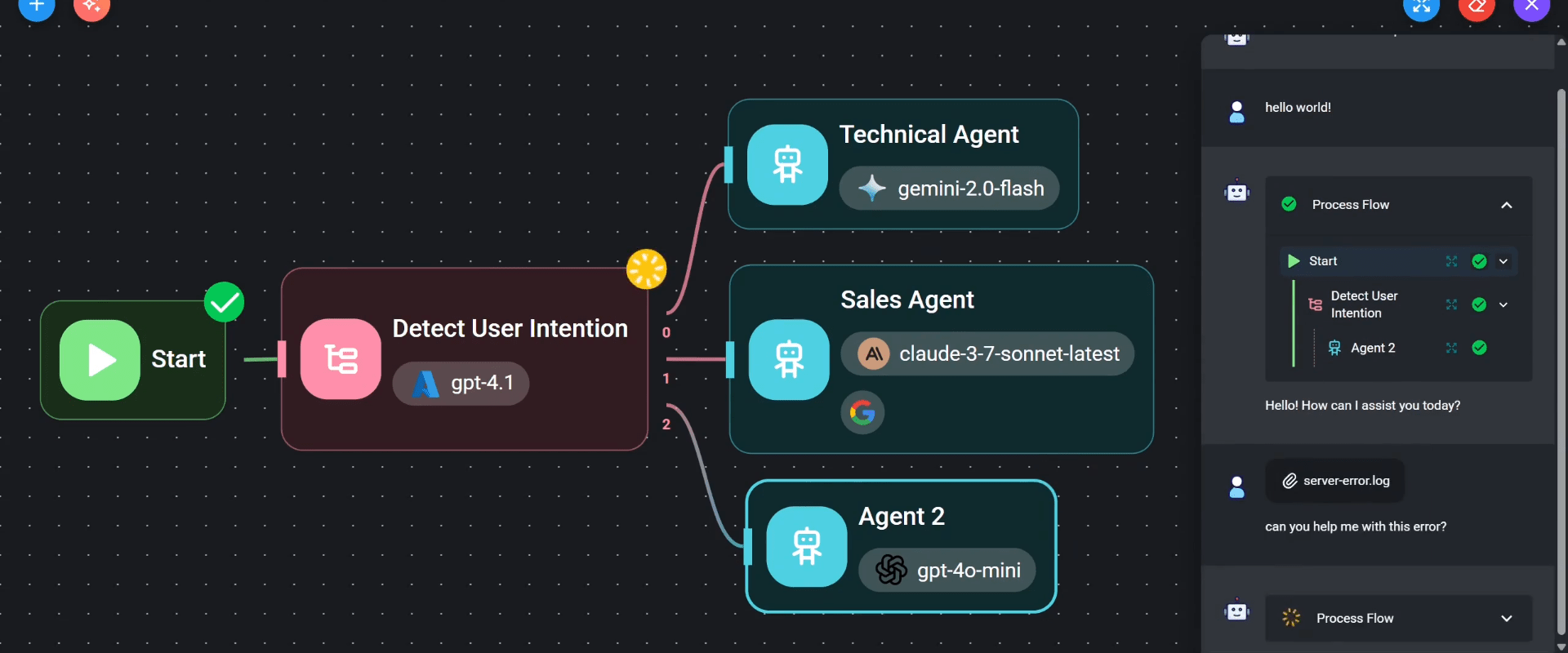Select the Agent 2 row in Process Flow
Screen dimensions: 1568x653
[1419, 348]
